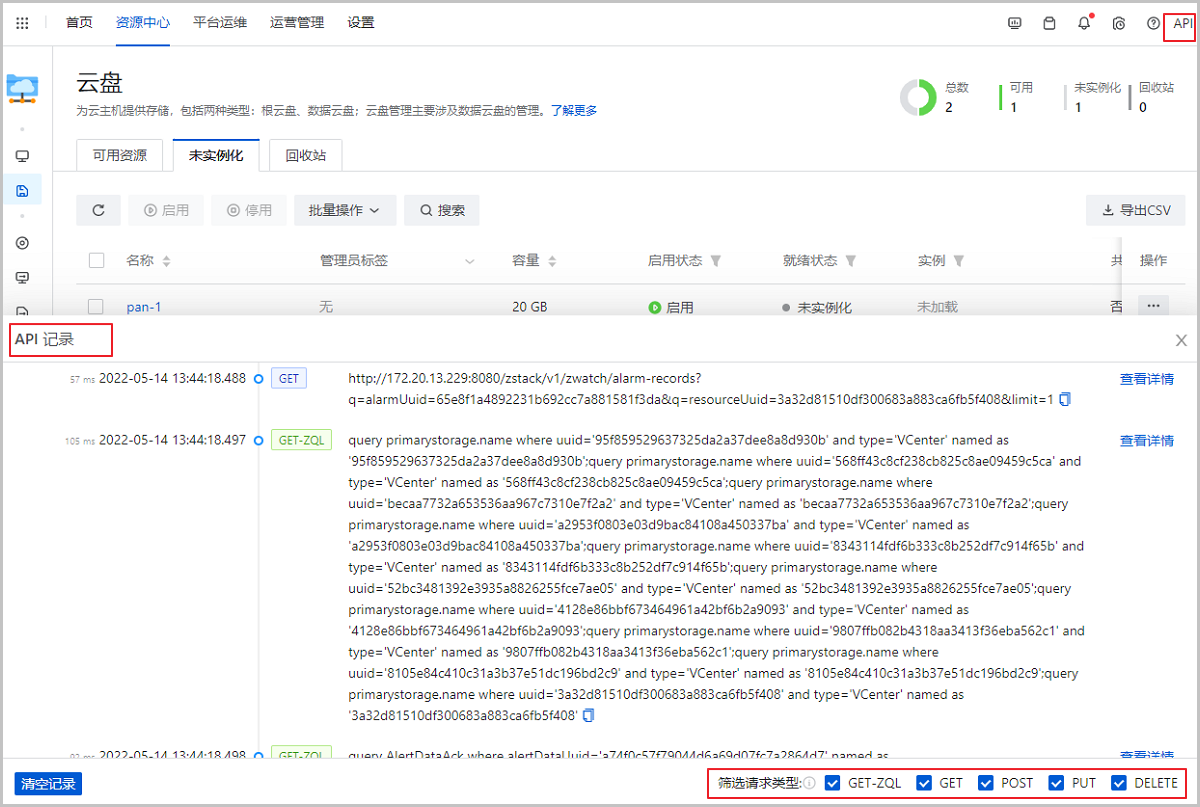
Task: Select the cloud disk icon in the sidebar
Action: 22,189
